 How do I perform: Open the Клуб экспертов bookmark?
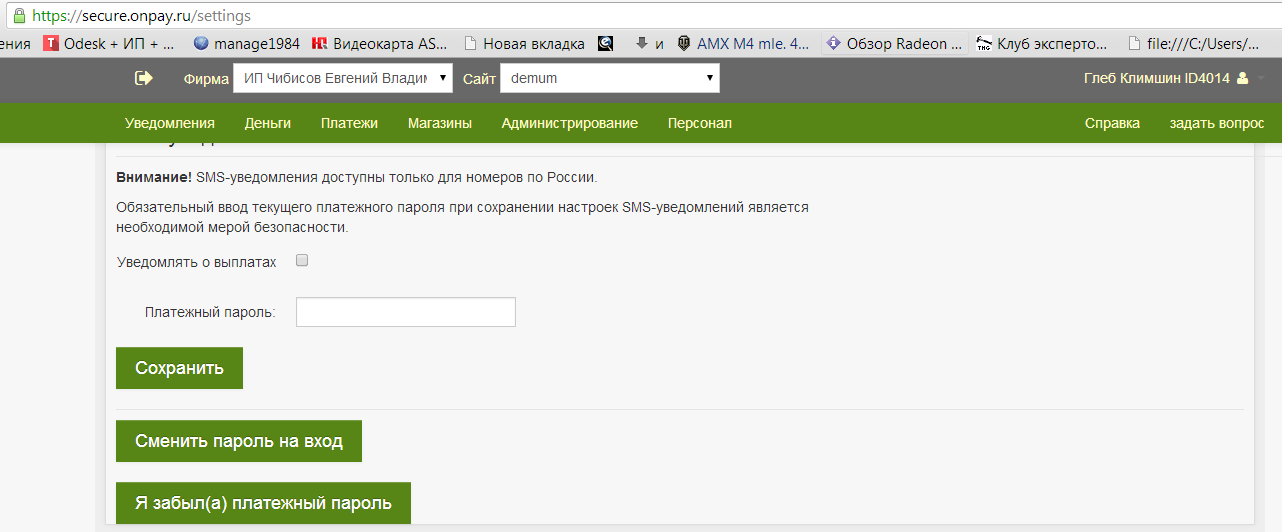1041,44
